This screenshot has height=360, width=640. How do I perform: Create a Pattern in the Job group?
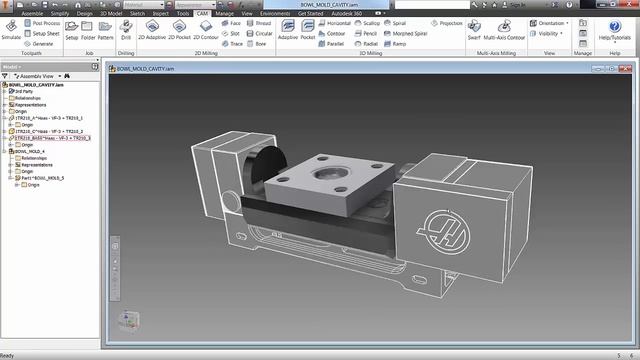coord(105,30)
